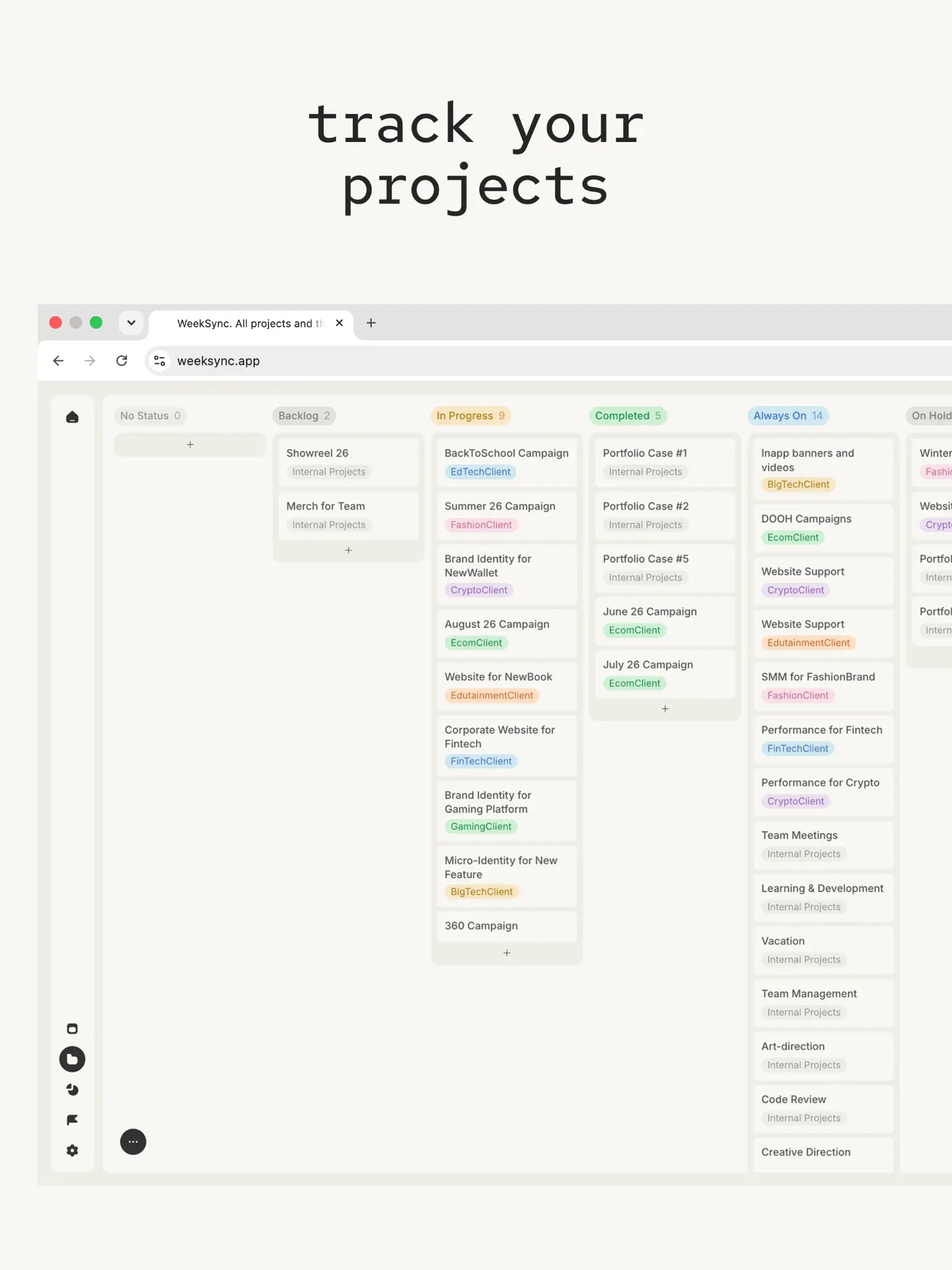Reload the page with refresh icon
This screenshot has width=952, height=1270.
coord(121,361)
